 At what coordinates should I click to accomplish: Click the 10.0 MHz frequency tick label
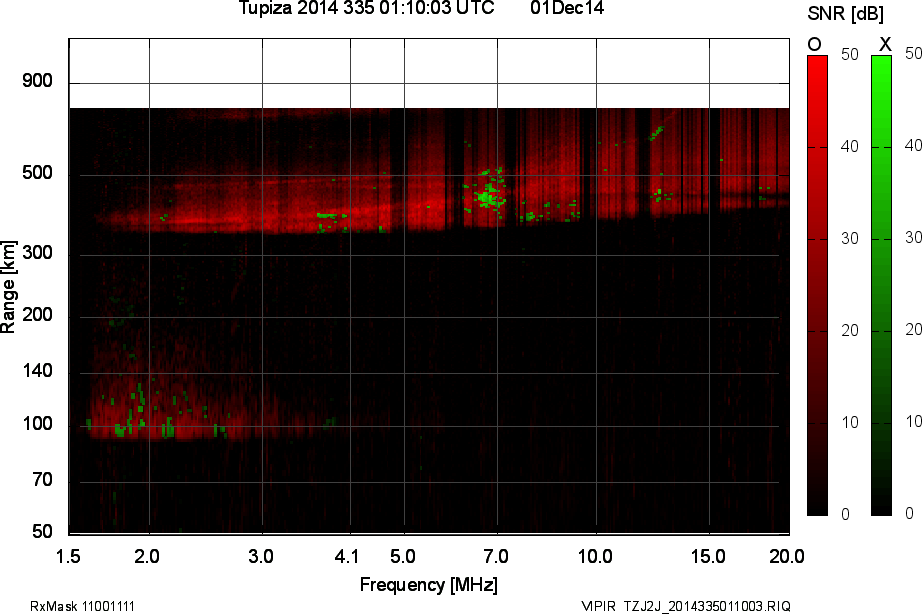(x=595, y=555)
